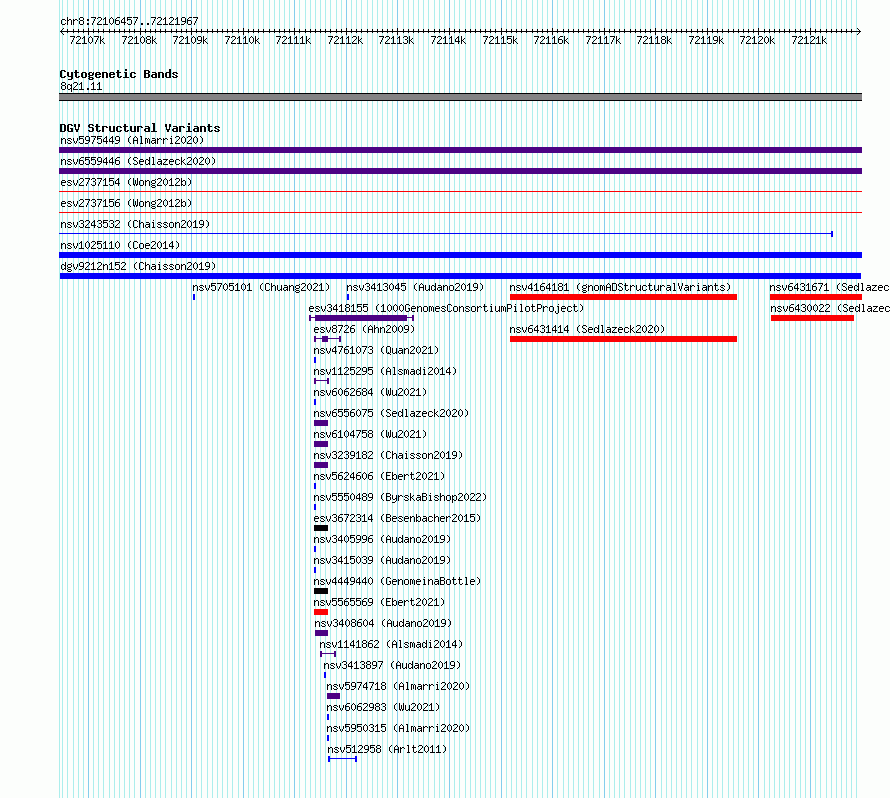The height and width of the screenshot is (798, 890).
Task: Click nsv1141862 (Alsmadi2014) label
Action: [391, 644]
